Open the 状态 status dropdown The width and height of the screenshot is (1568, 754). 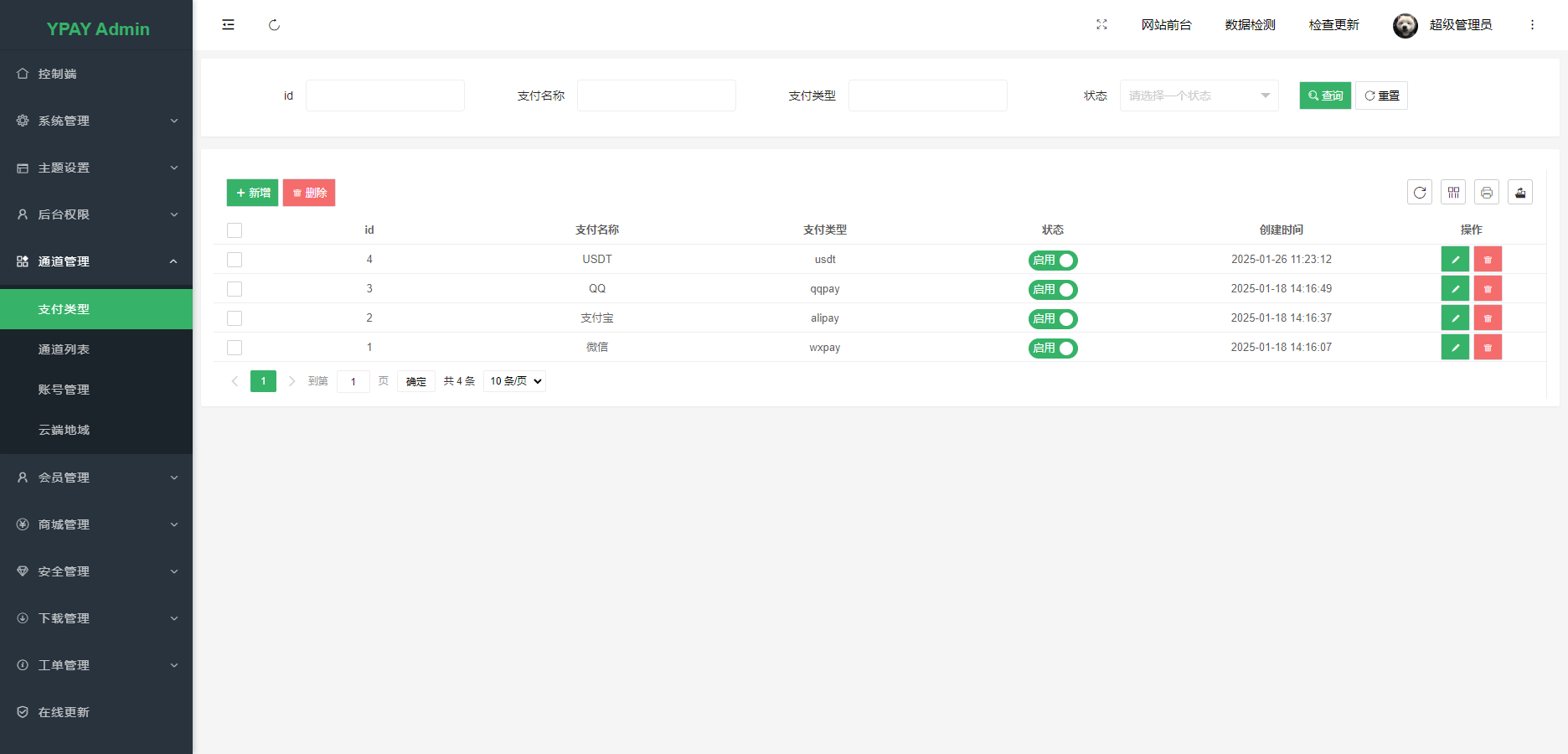pos(1199,96)
